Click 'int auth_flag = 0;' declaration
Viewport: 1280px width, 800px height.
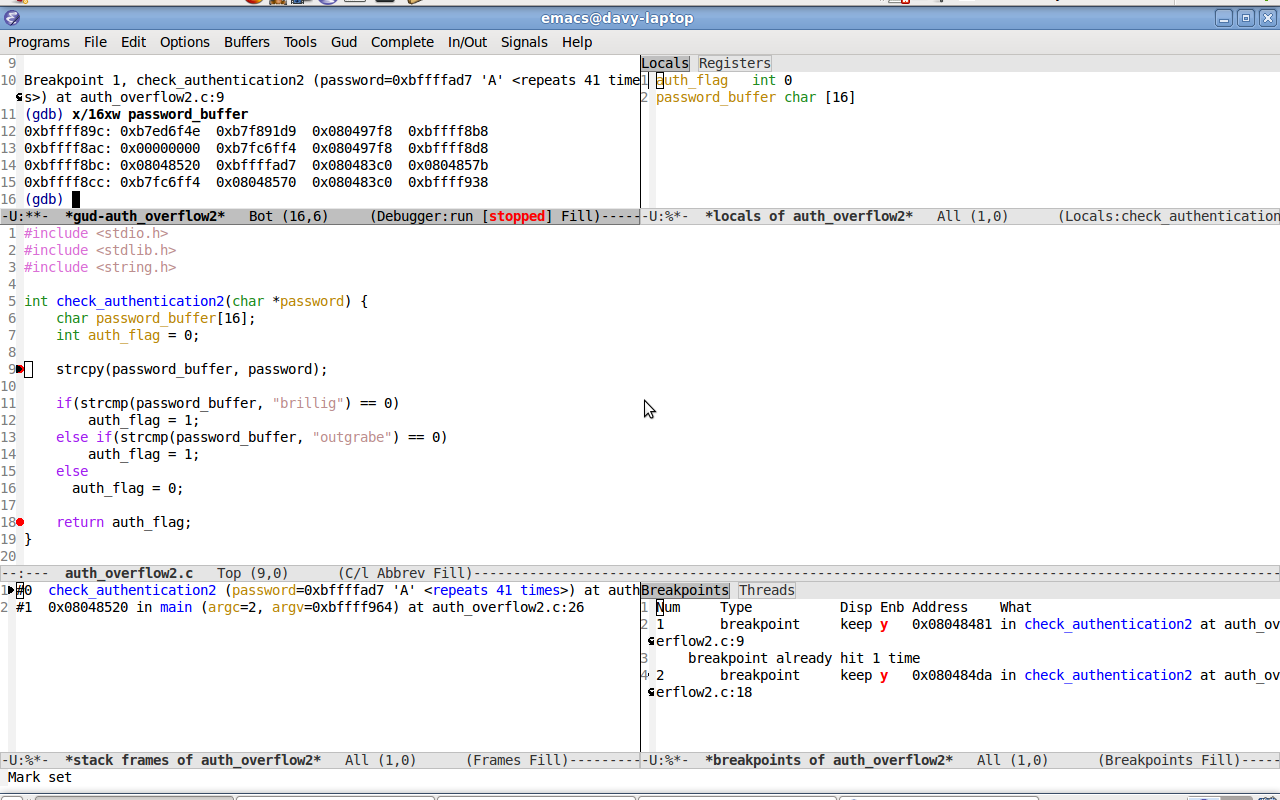[128, 335]
